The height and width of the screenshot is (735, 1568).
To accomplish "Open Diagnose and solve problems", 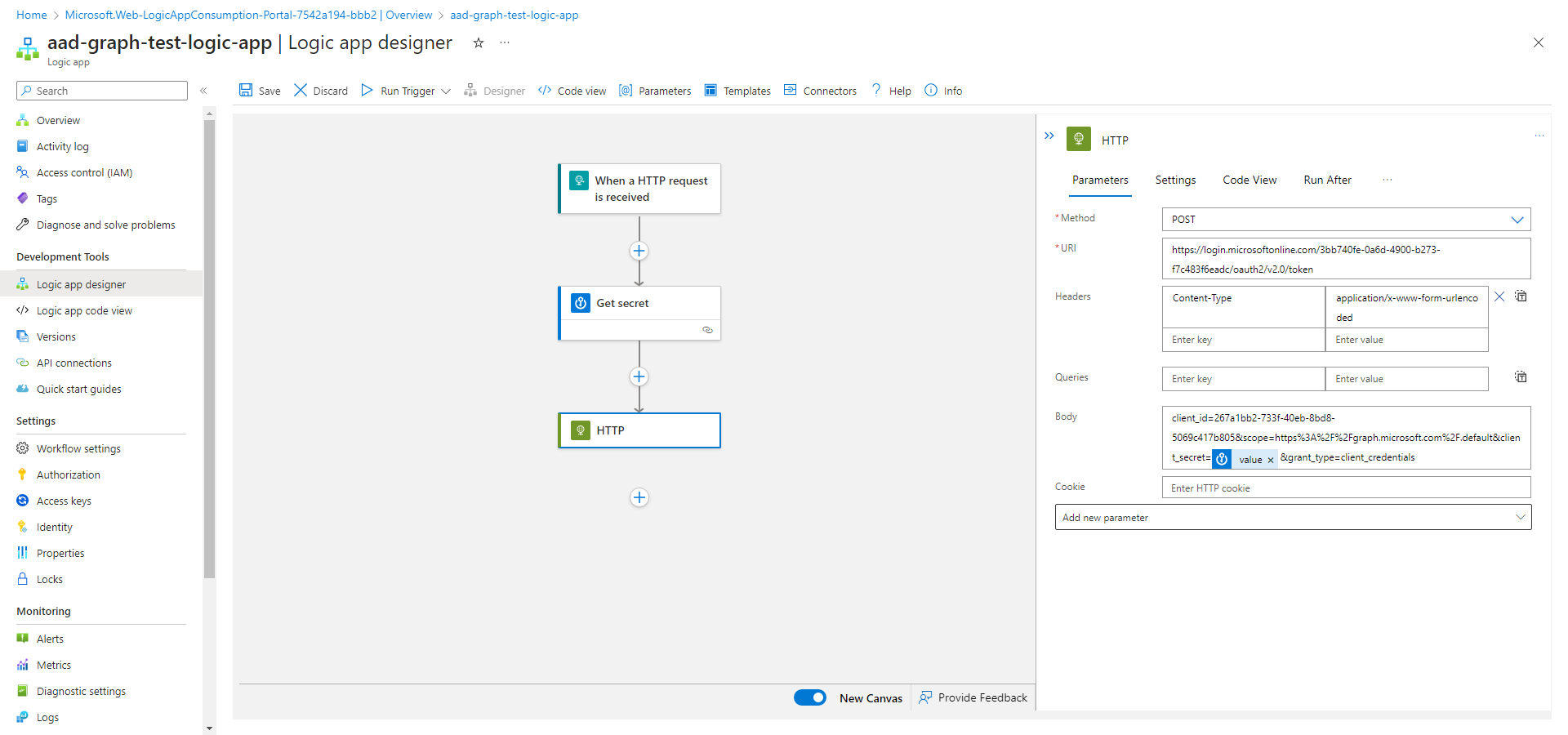I will coord(105,225).
